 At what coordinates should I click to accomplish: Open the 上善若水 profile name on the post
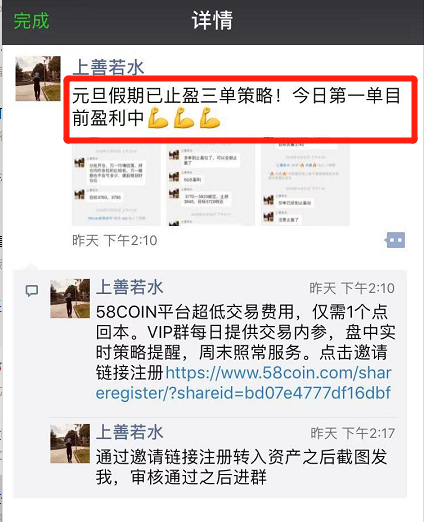[x=108, y=67]
